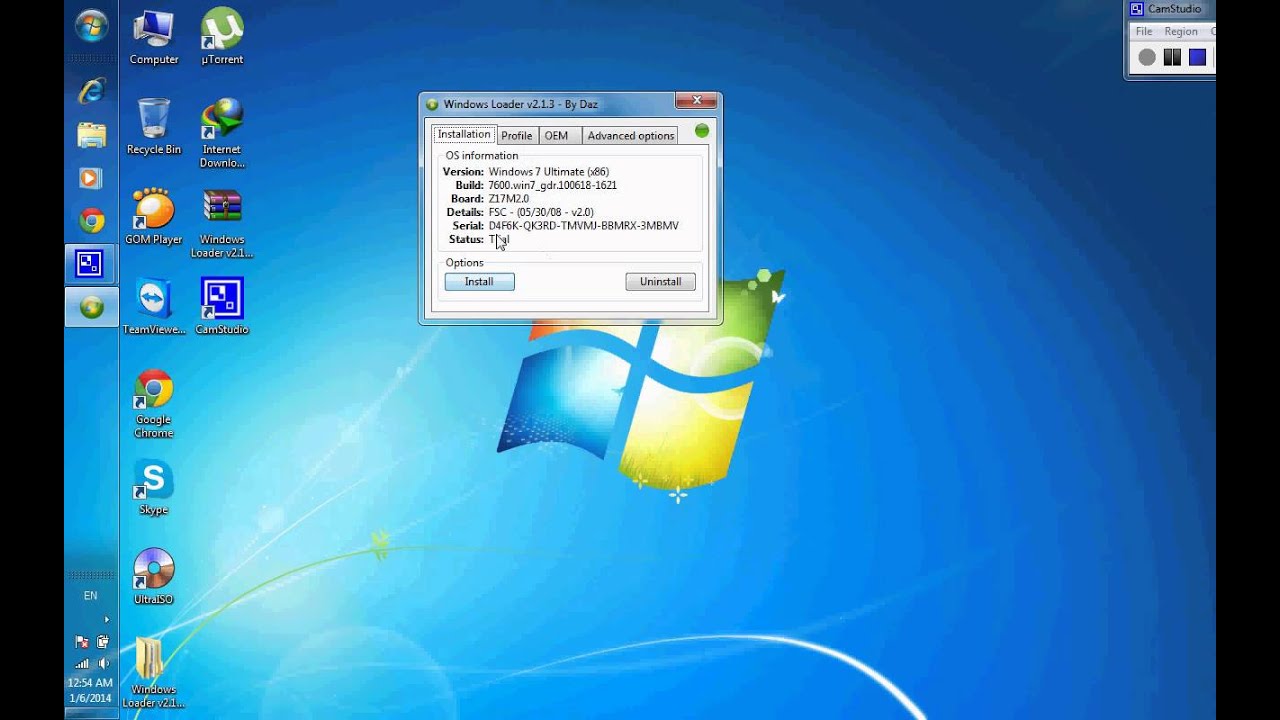Click the CamStudio record button
The image size is (1280, 720).
point(1147,57)
